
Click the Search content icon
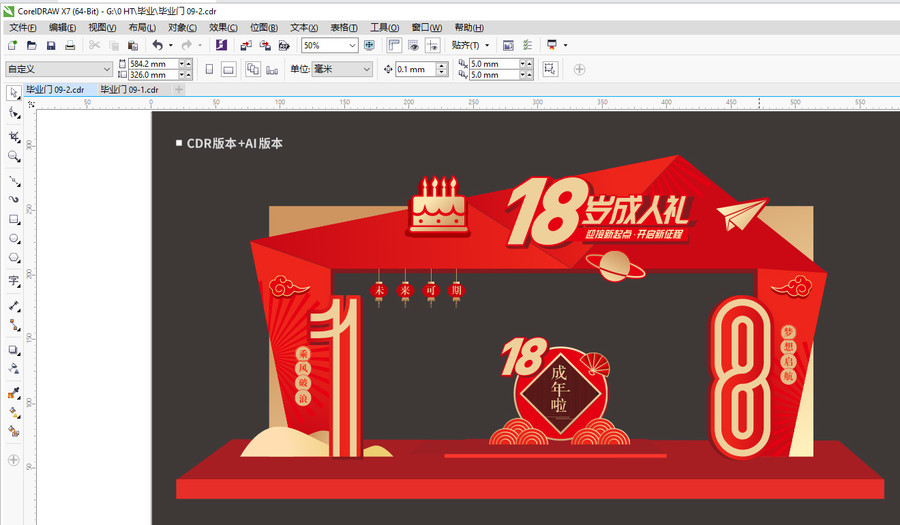(x=222, y=45)
